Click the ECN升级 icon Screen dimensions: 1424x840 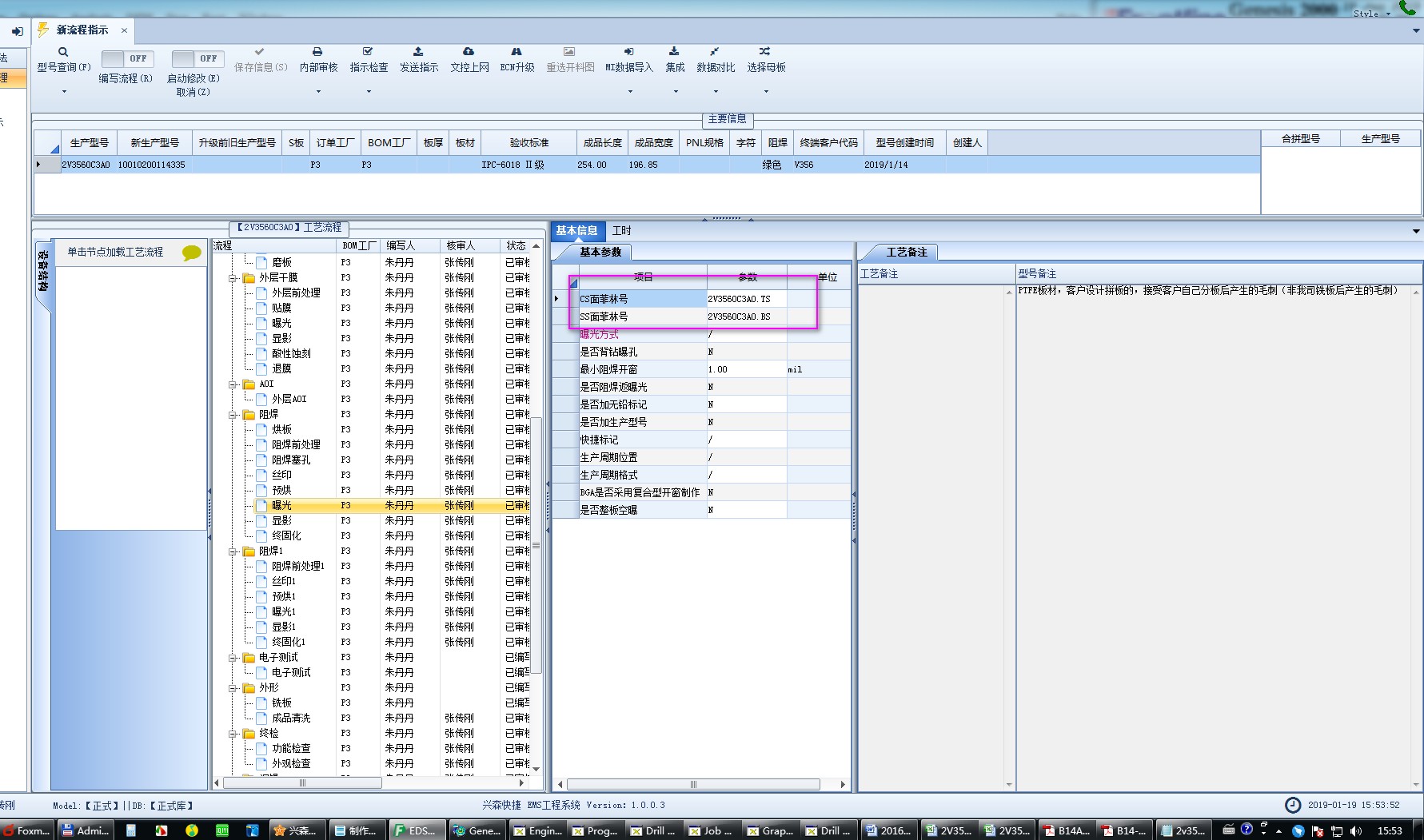click(517, 51)
